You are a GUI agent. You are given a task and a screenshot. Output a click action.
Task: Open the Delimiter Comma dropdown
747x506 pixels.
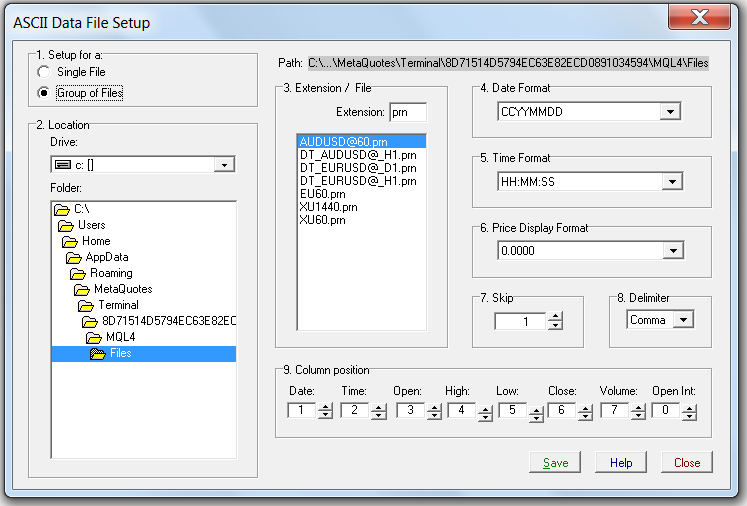coord(684,320)
